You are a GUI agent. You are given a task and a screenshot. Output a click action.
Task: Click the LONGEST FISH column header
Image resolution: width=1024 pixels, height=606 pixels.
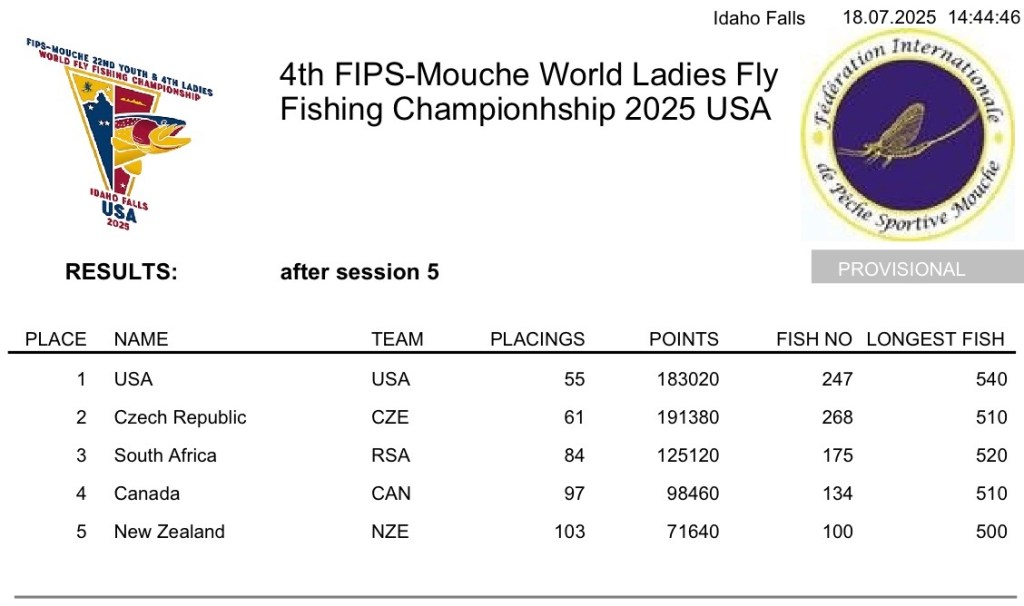935,339
